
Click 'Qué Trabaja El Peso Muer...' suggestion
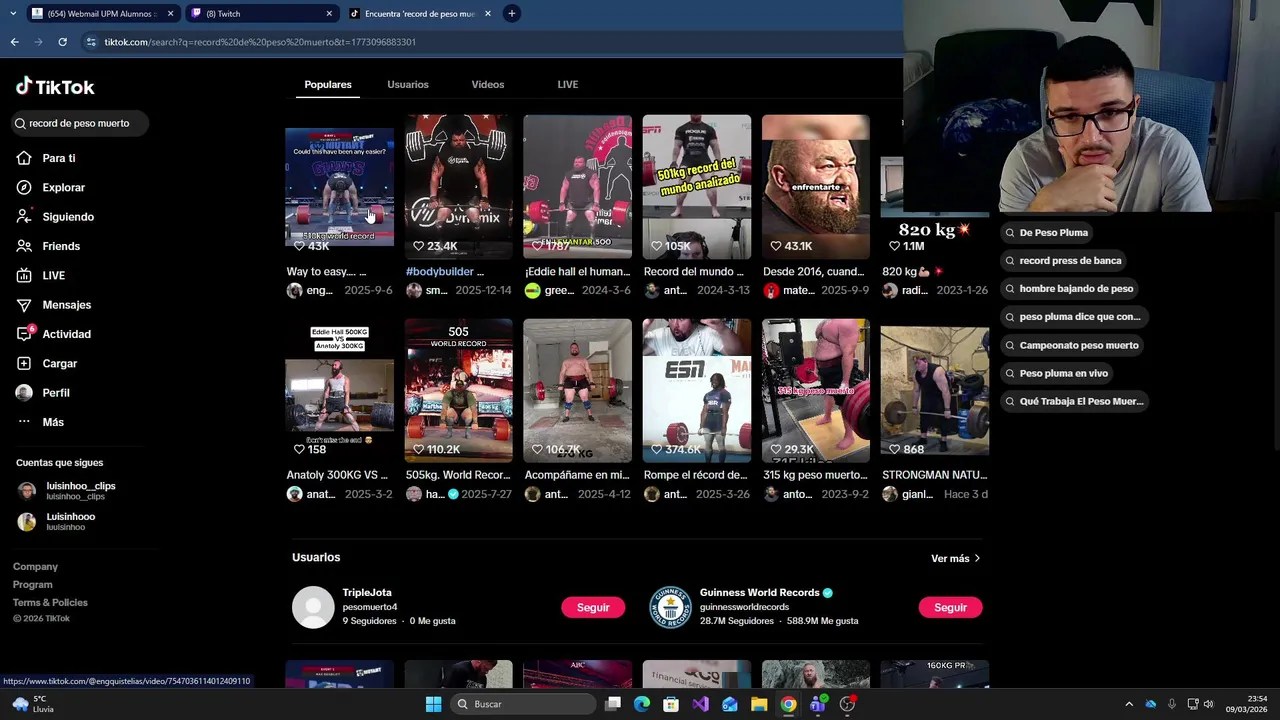(1075, 401)
